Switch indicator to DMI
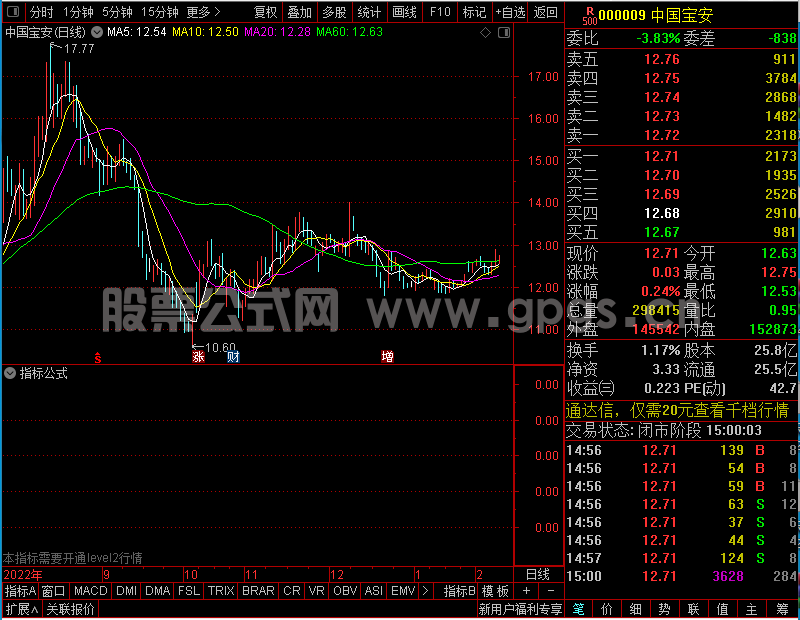The image size is (800, 620). pos(126,591)
